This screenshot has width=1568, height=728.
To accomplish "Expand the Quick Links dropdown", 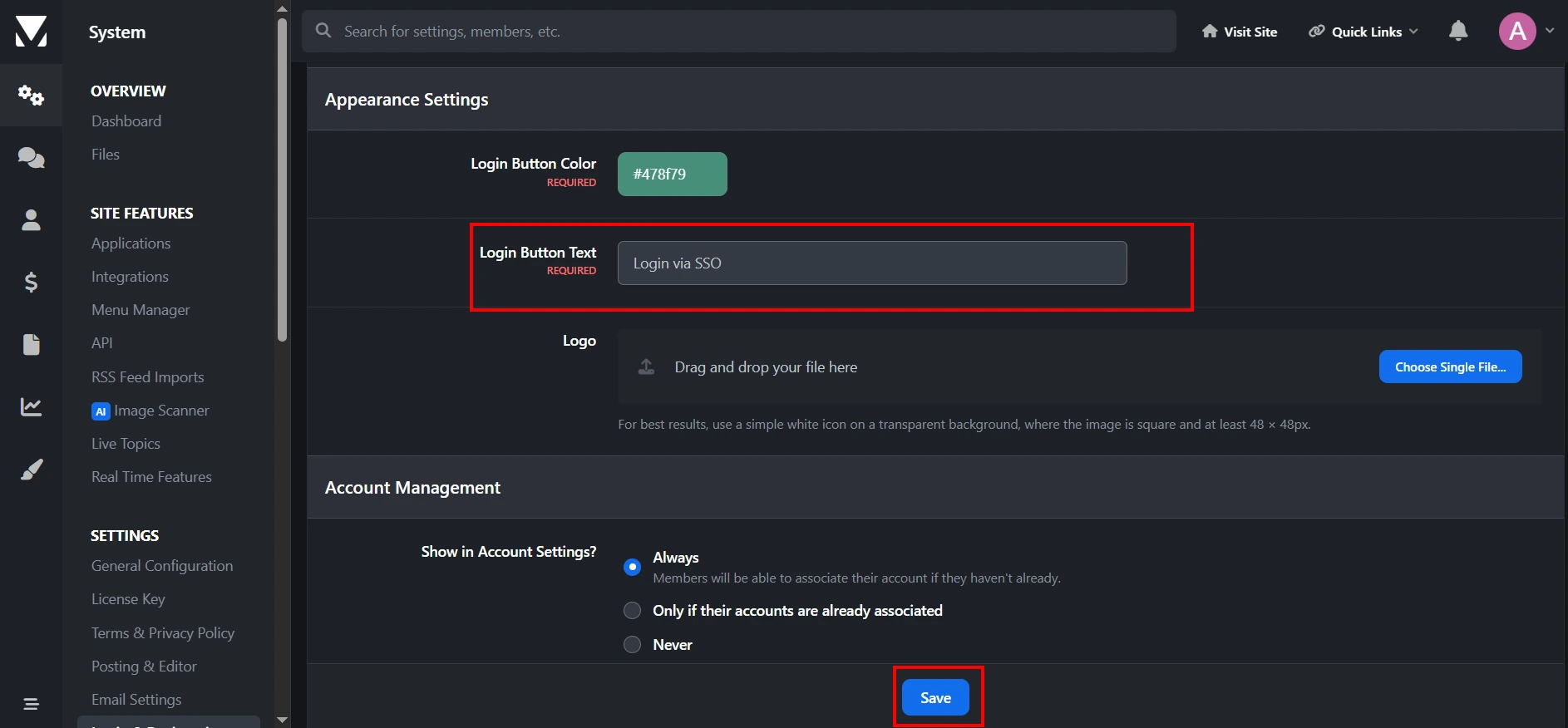I will coord(1363,32).
